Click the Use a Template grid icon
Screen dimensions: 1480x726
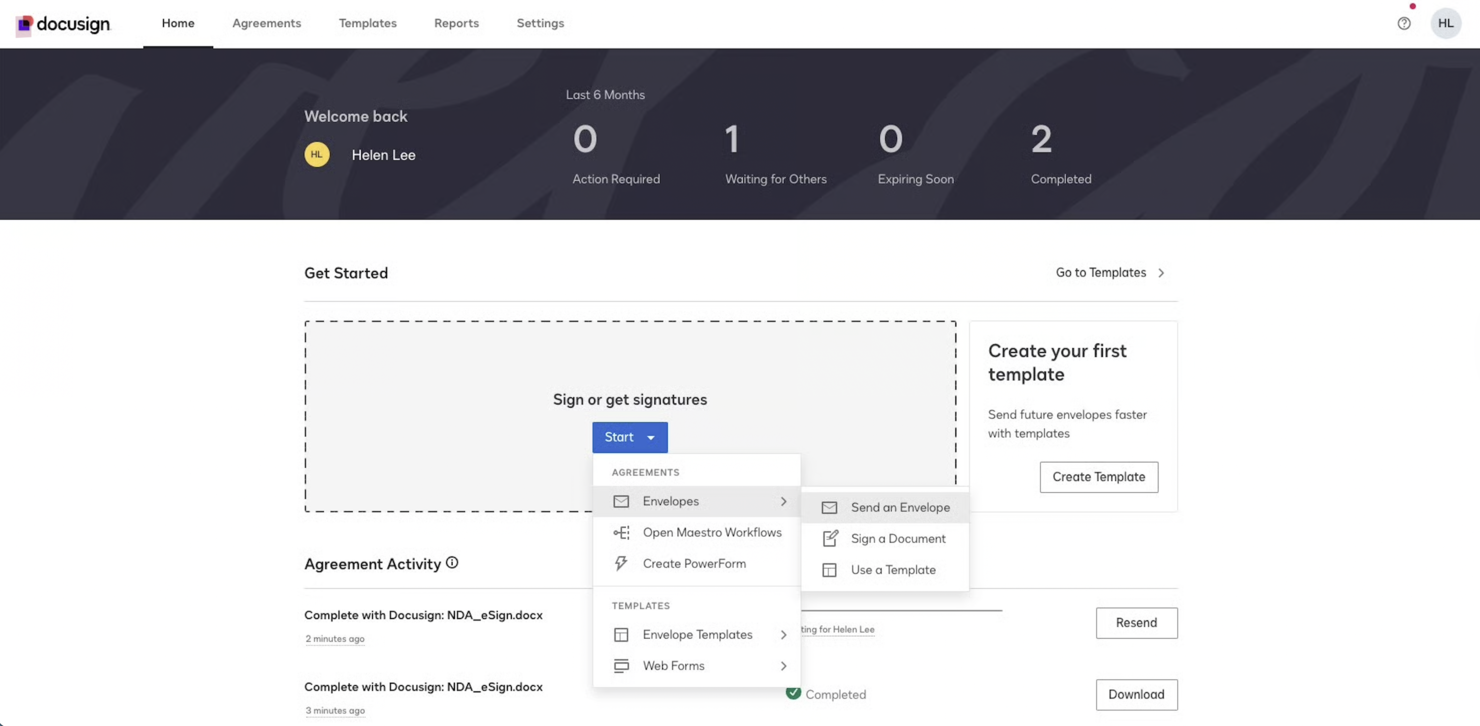(829, 569)
